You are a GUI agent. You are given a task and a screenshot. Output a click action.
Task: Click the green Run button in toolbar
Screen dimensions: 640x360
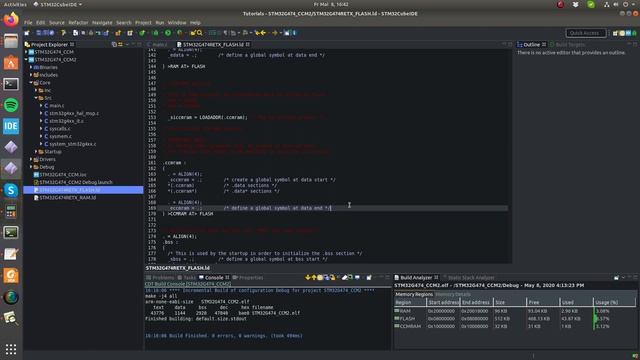[x=168, y=33]
